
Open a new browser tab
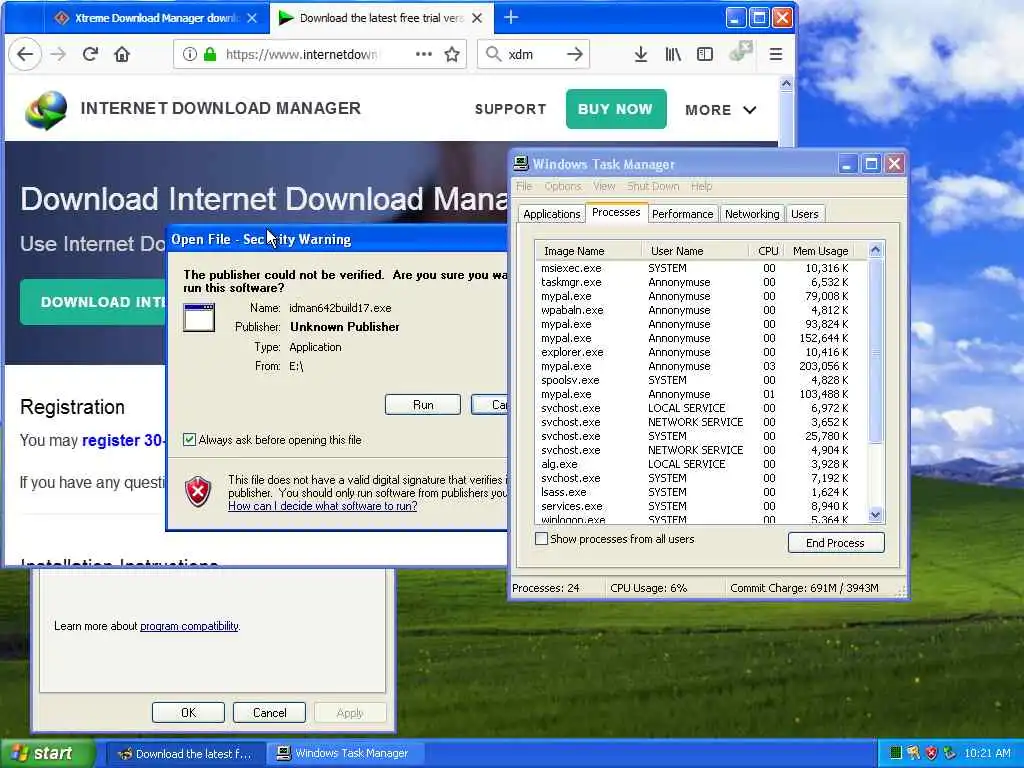click(511, 18)
